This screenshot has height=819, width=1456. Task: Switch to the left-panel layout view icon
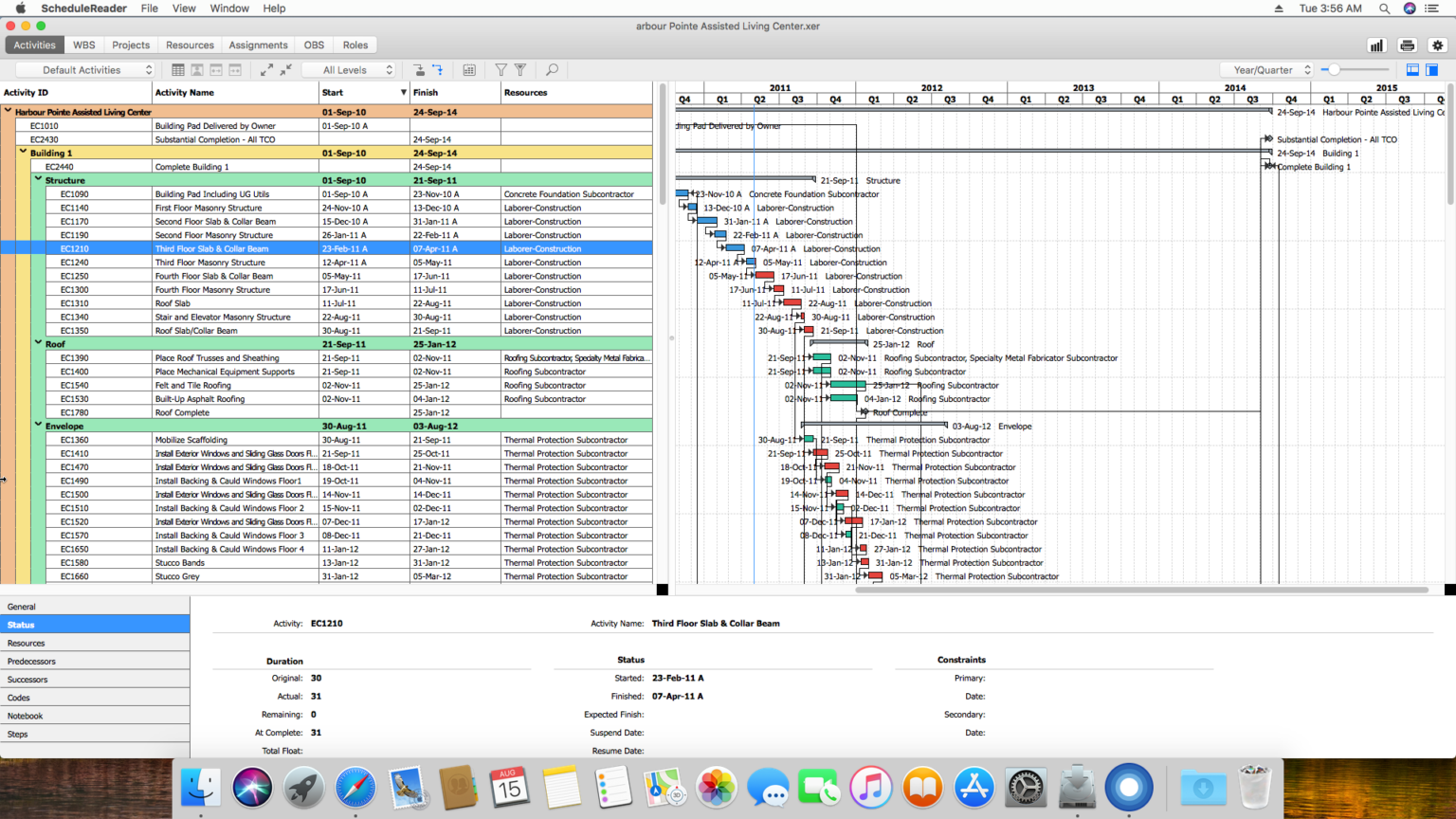1433,69
